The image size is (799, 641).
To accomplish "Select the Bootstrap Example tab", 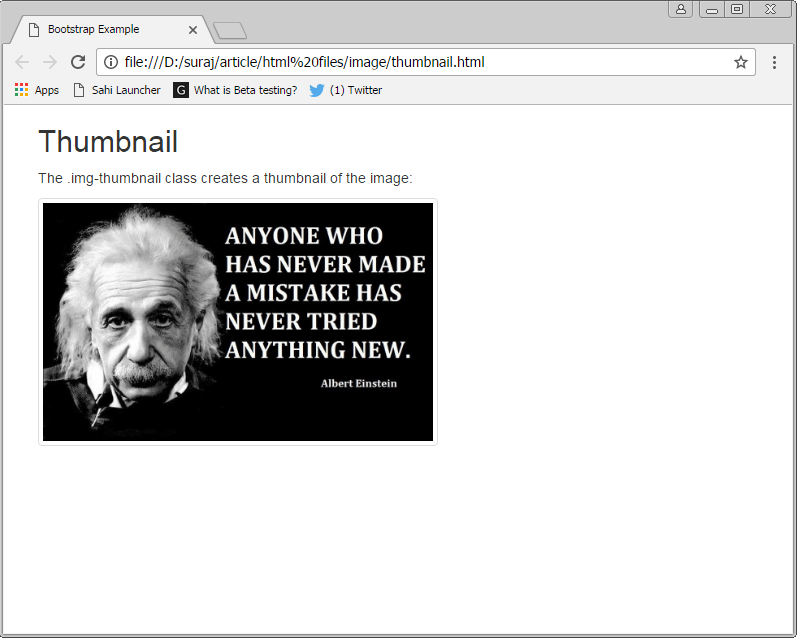I will click(x=110, y=30).
